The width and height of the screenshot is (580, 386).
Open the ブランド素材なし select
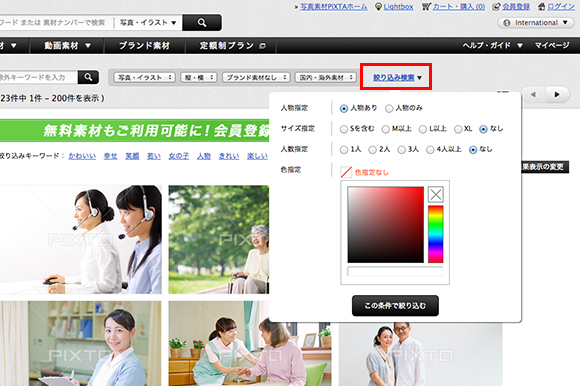pos(256,77)
